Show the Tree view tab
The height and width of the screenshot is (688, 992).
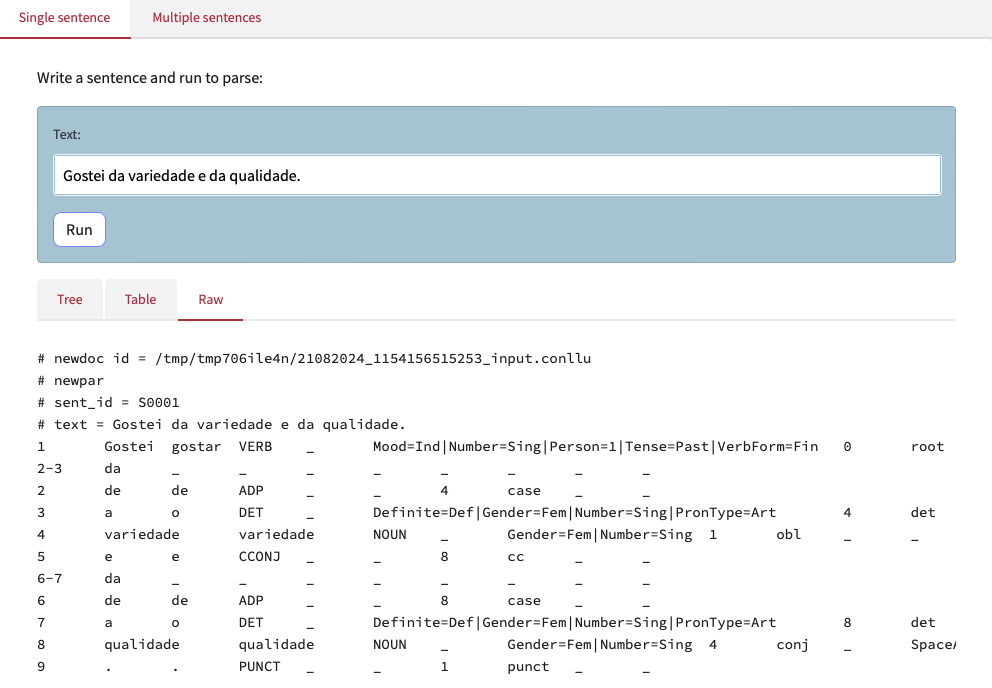(x=70, y=299)
